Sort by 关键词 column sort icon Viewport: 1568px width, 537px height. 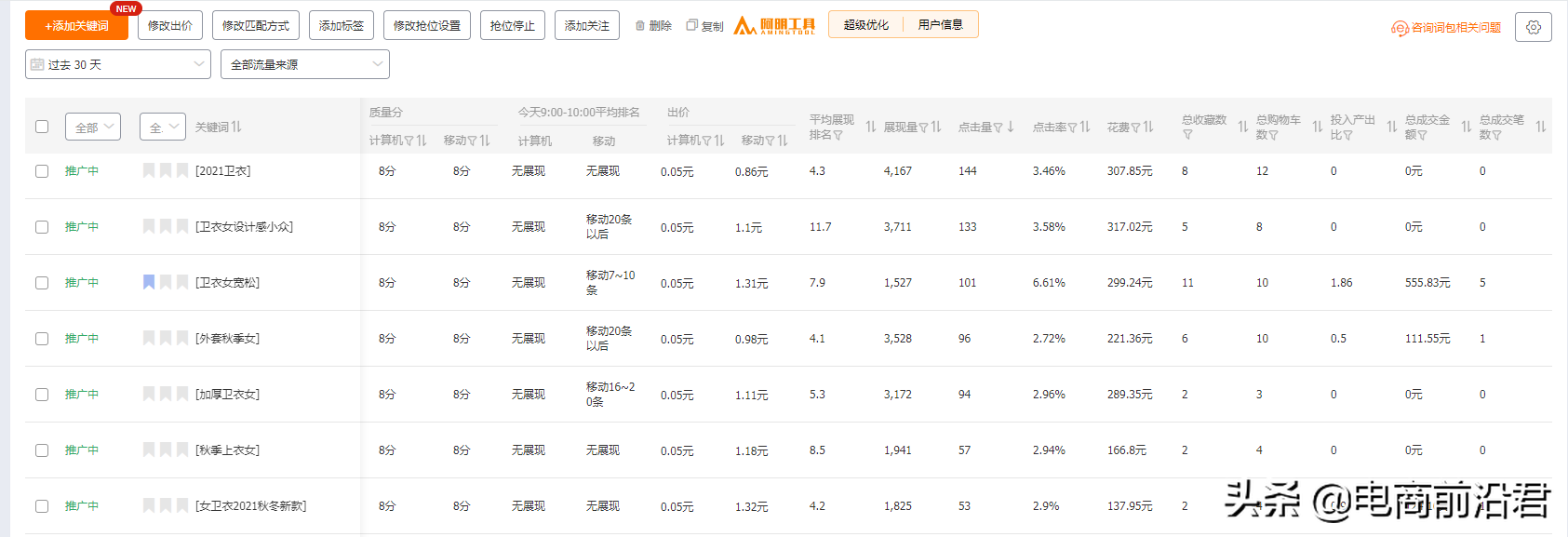tap(236, 127)
